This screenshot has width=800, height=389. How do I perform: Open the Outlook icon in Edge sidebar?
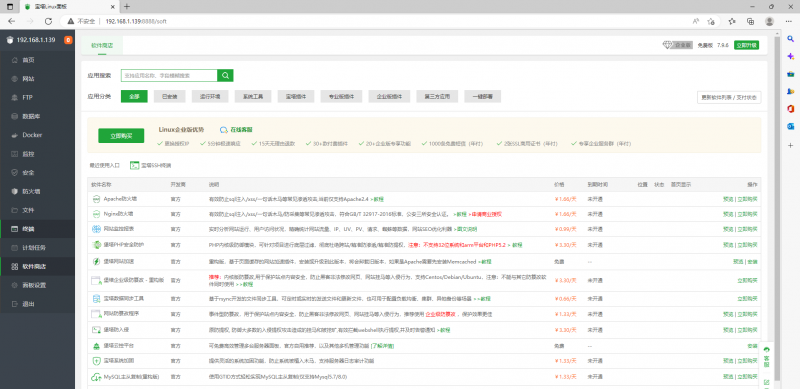[x=791, y=127]
